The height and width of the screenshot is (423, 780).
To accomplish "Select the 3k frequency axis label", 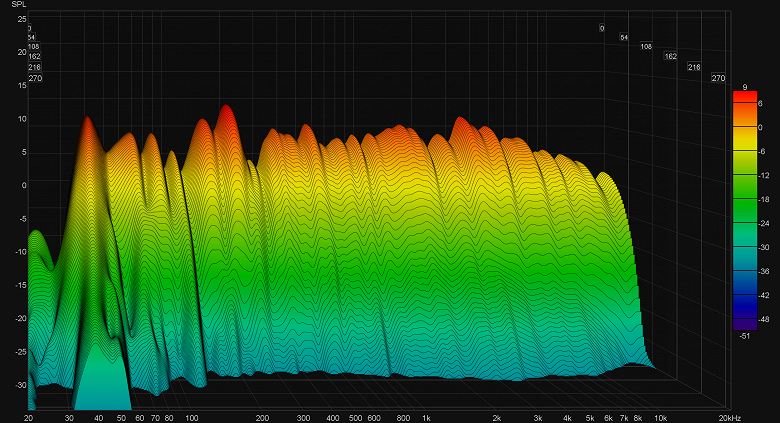I will (538, 418).
